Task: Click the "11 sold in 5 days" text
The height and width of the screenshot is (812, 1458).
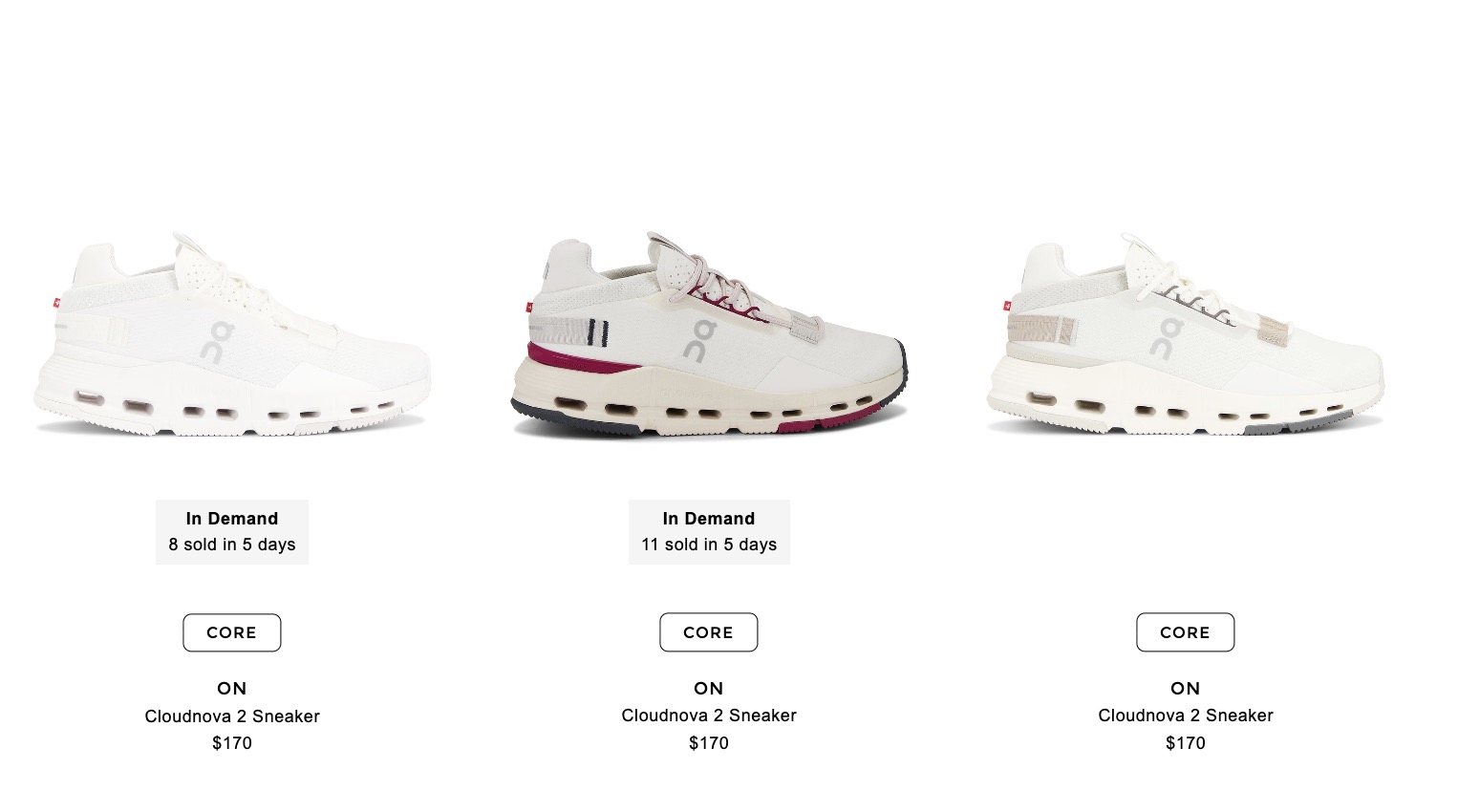Action: point(709,545)
